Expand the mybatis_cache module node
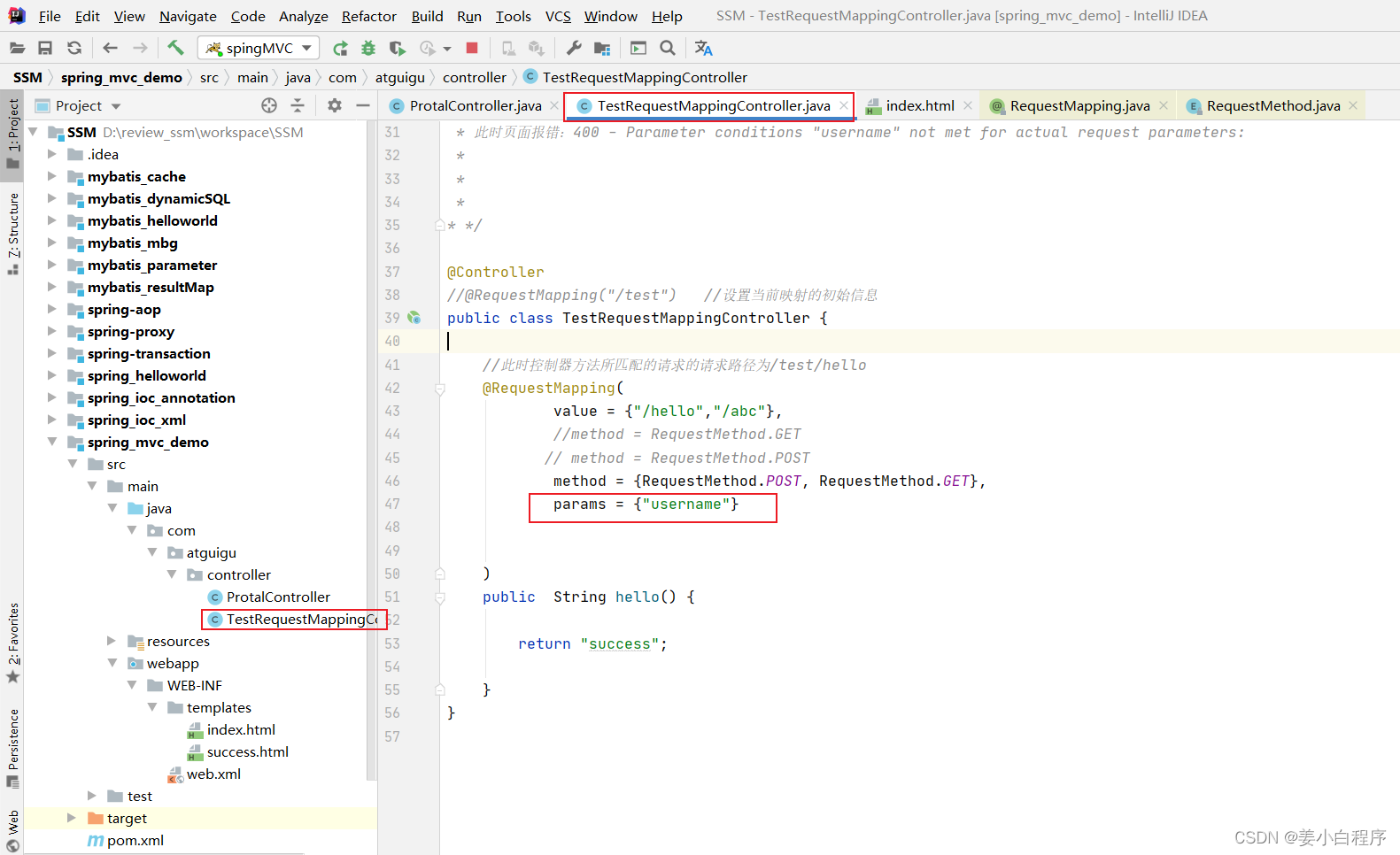1400x855 pixels. point(52,176)
